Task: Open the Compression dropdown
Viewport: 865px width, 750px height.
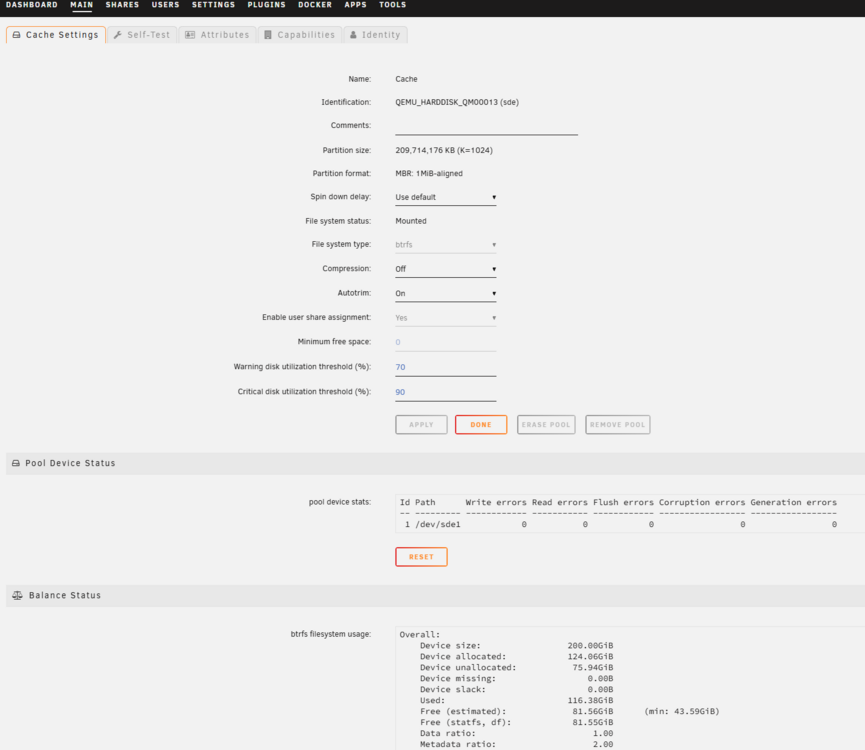Action: [445, 269]
